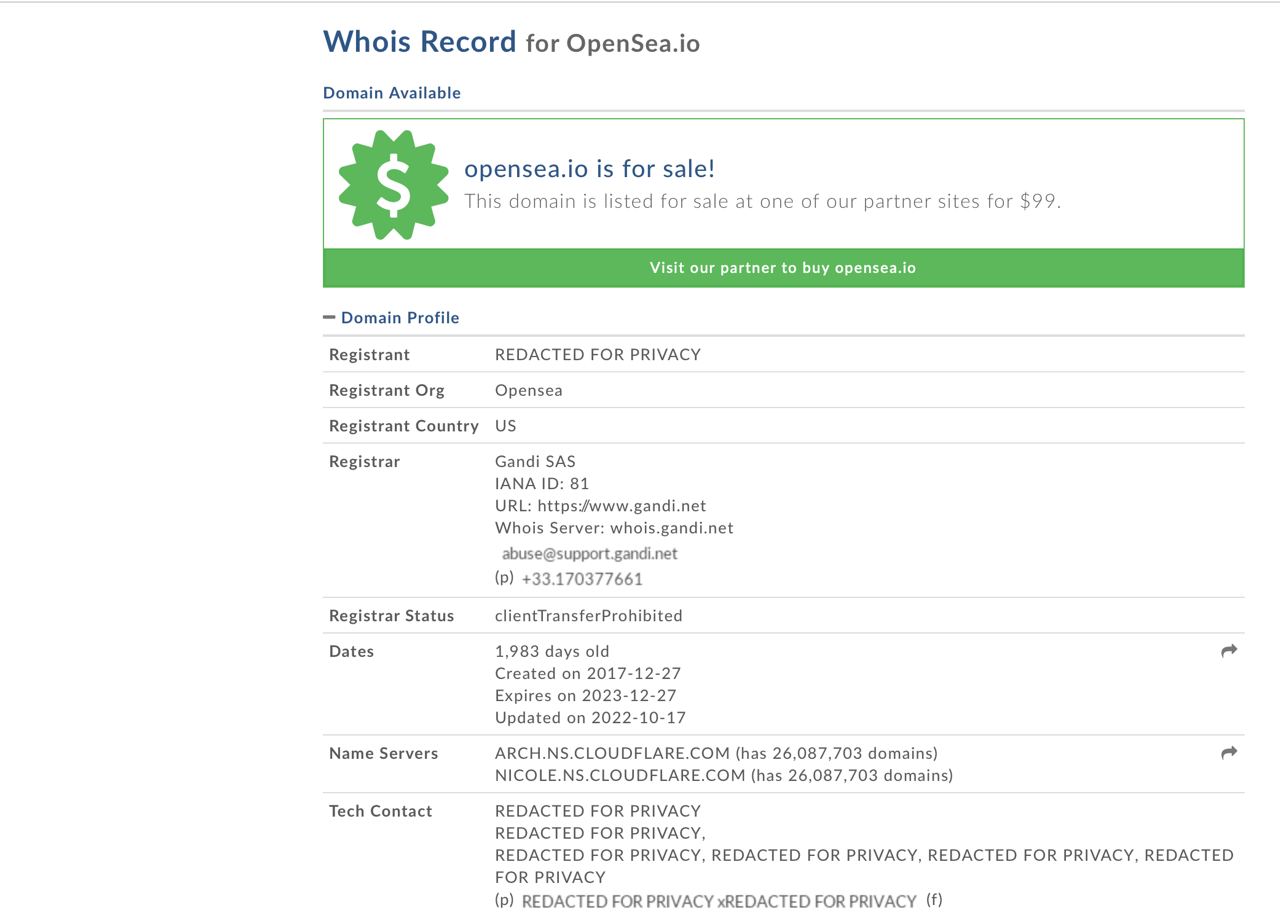Click the Whois Server whois.gandi.net line

click(614, 528)
